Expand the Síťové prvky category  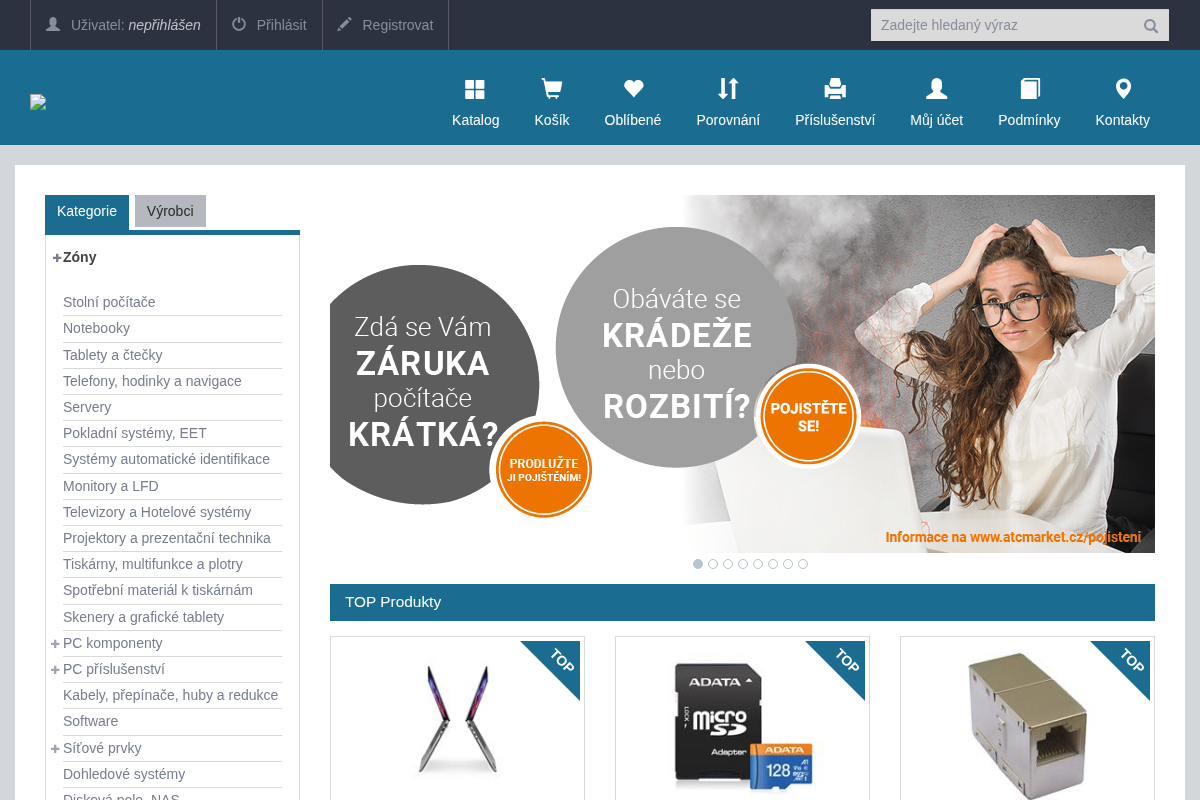pyautogui.click(x=56, y=748)
